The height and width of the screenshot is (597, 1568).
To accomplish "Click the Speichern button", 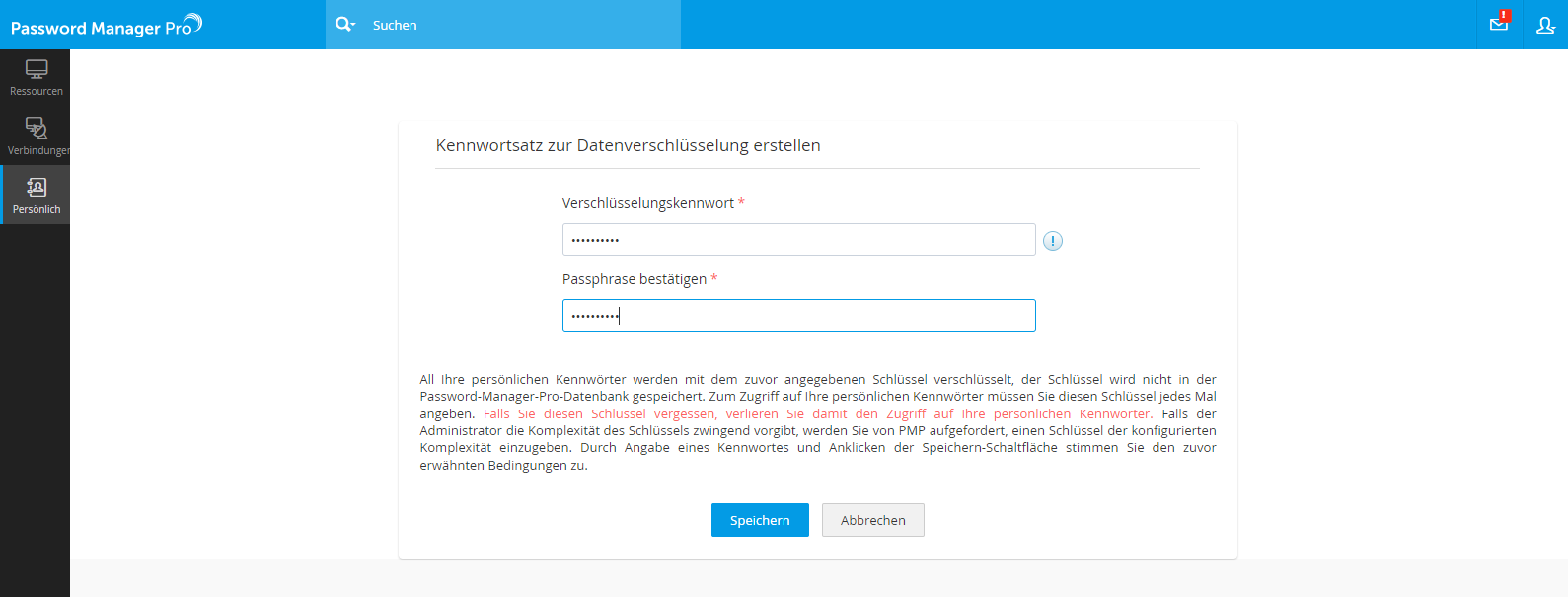I will (760, 520).
